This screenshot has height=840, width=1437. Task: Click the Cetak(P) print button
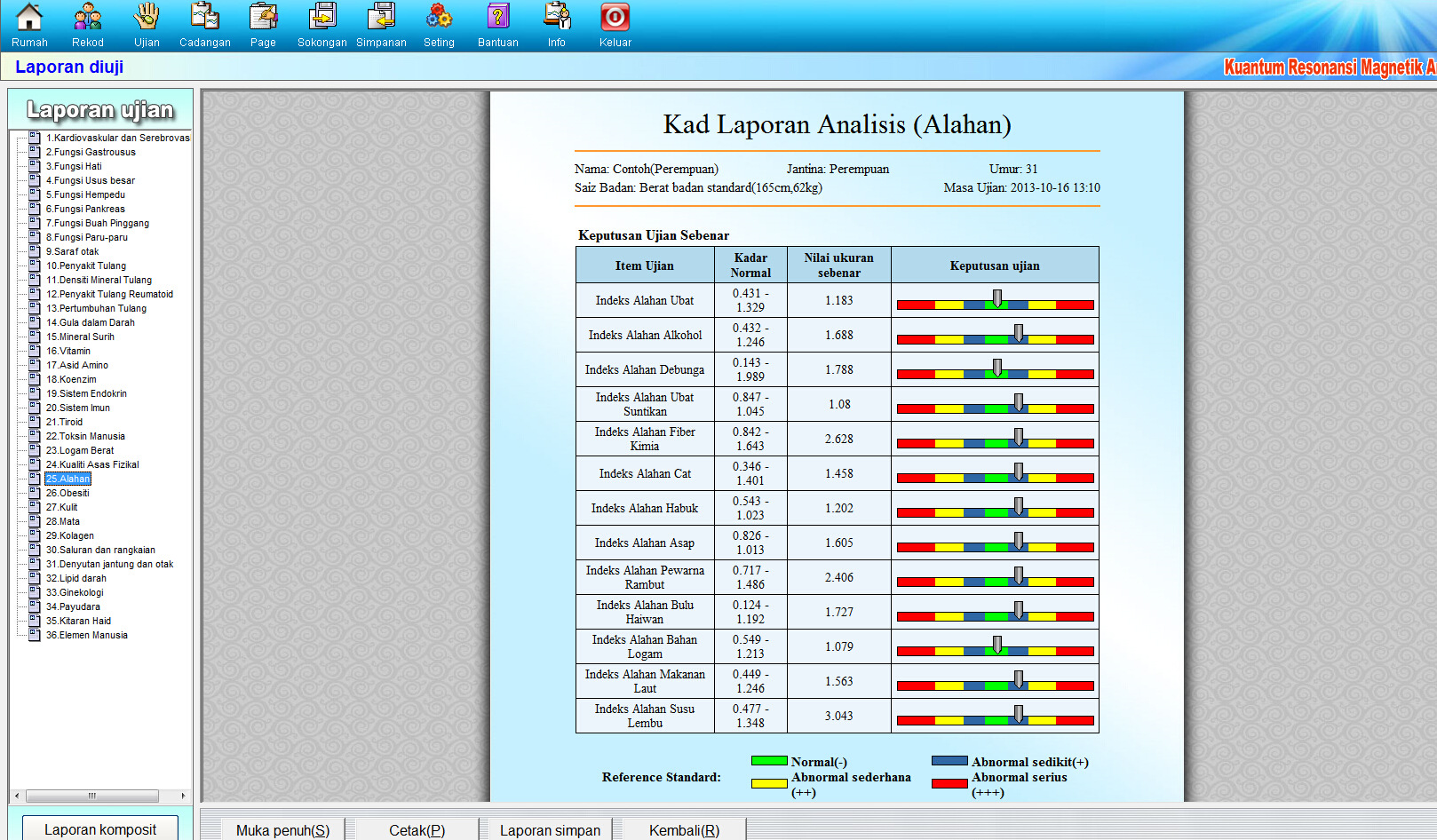click(417, 830)
